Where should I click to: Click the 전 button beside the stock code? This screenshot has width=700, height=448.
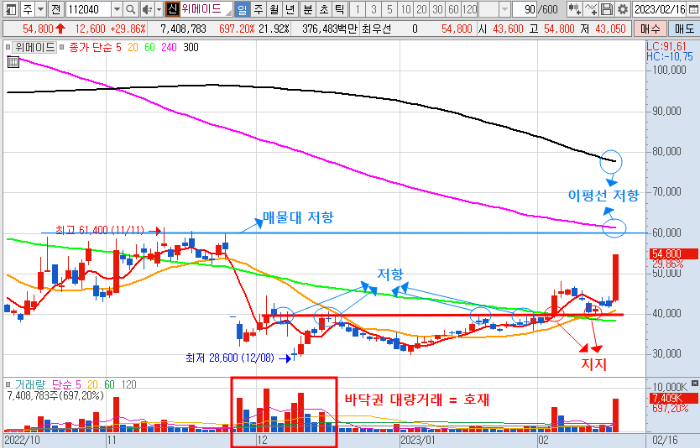pyautogui.click(x=56, y=9)
